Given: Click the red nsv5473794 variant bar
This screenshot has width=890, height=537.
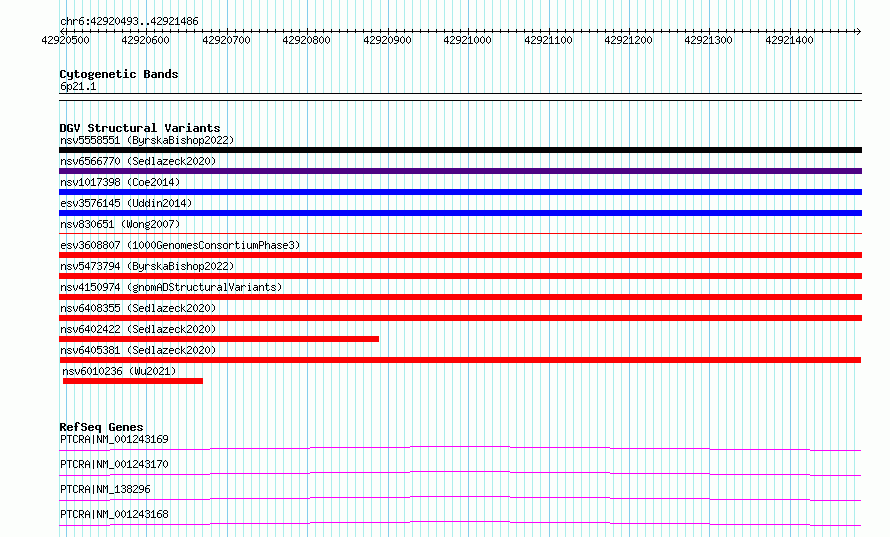Looking at the screenshot, I should tap(460, 276).
